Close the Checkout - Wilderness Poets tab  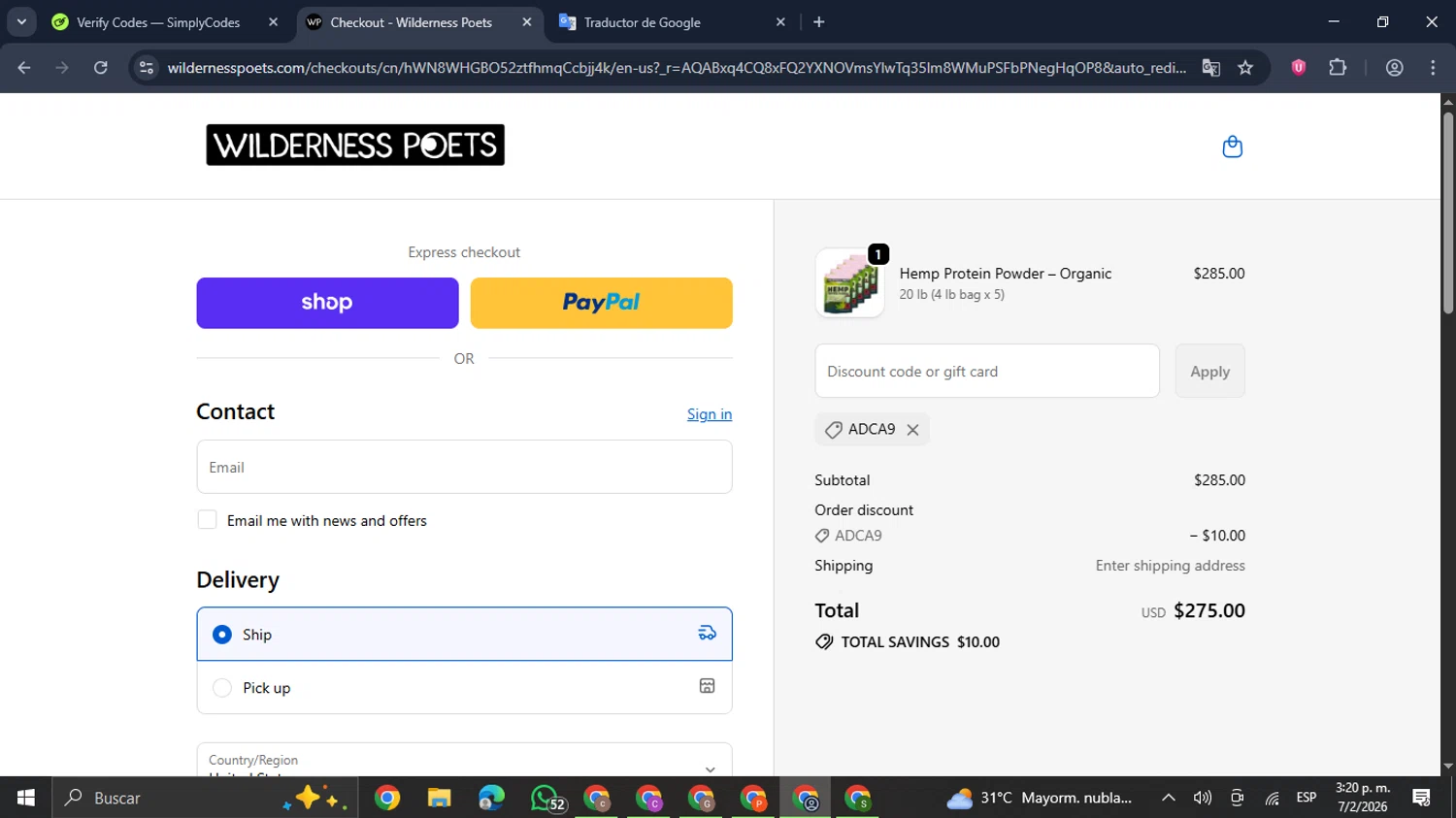click(527, 22)
